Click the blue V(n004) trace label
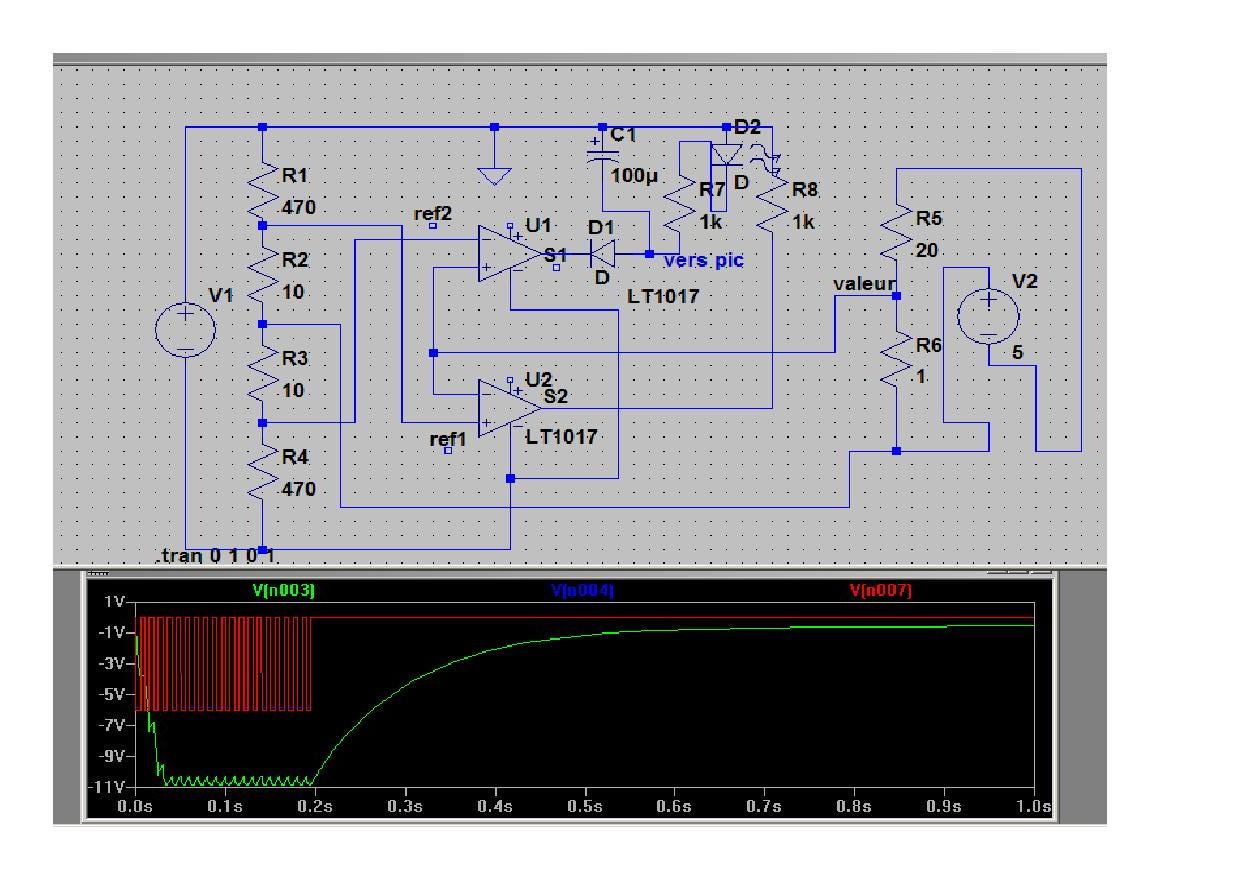This screenshot has width=1240, height=875. (583, 591)
